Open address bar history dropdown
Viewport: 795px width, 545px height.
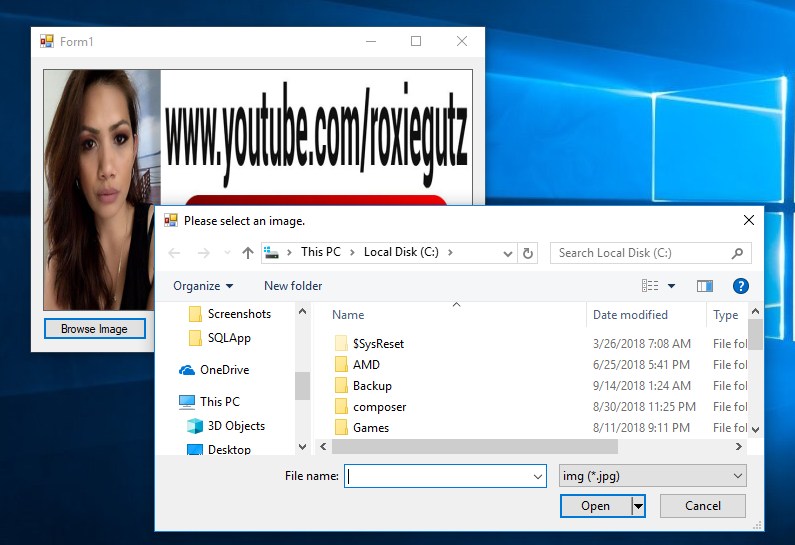[508, 253]
